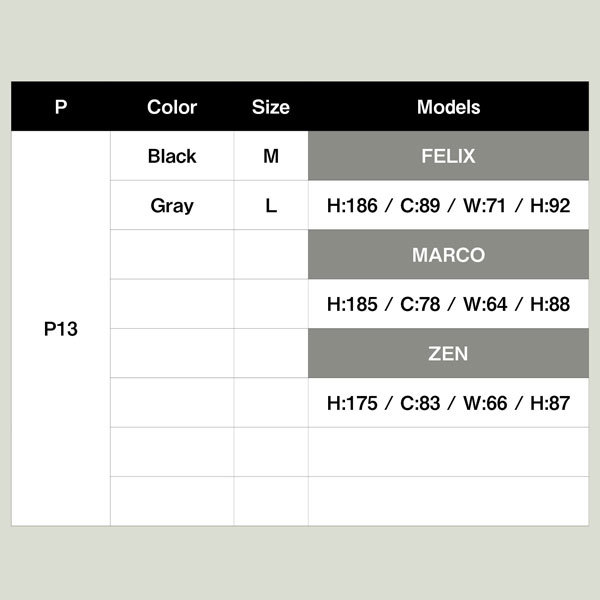The width and height of the screenshot is (600, 600).
Task: Click the empty Size cell beside ZEN
Action: pos(271,353)
